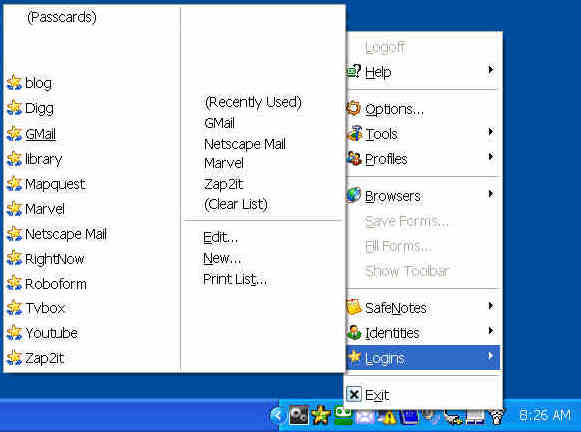The width and height of the screenshot is (581, 432).
Task: Click RoboForm star icon in system tray
Action: (321, 415)
